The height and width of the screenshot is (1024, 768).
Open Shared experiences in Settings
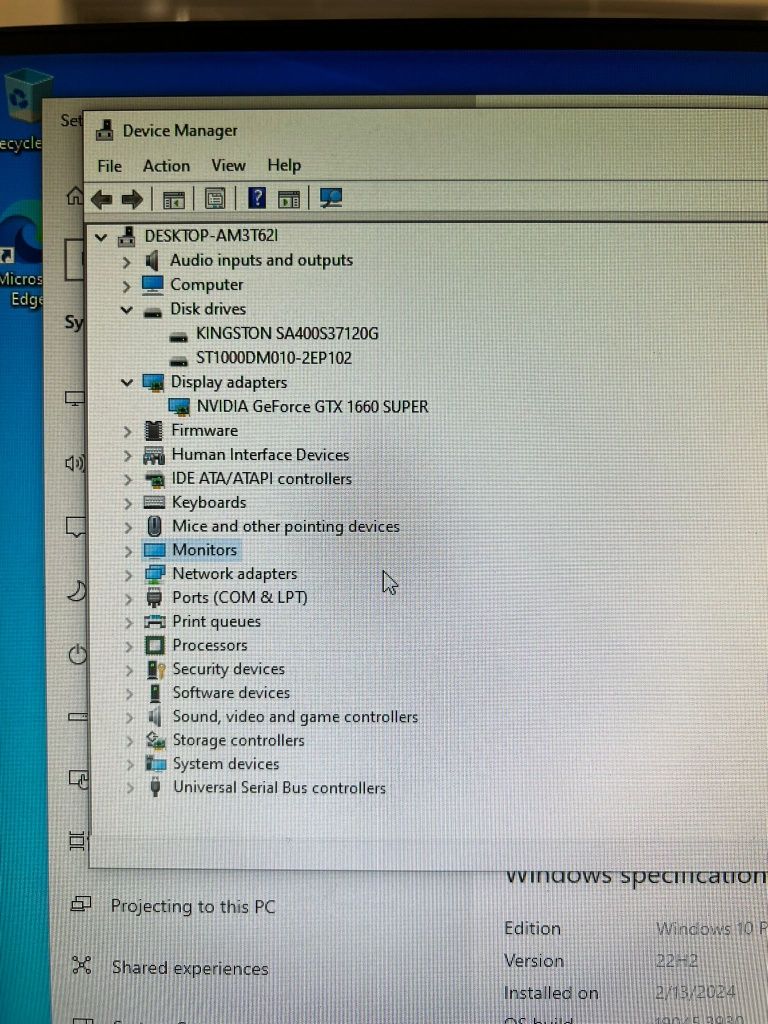coord(190,967)
